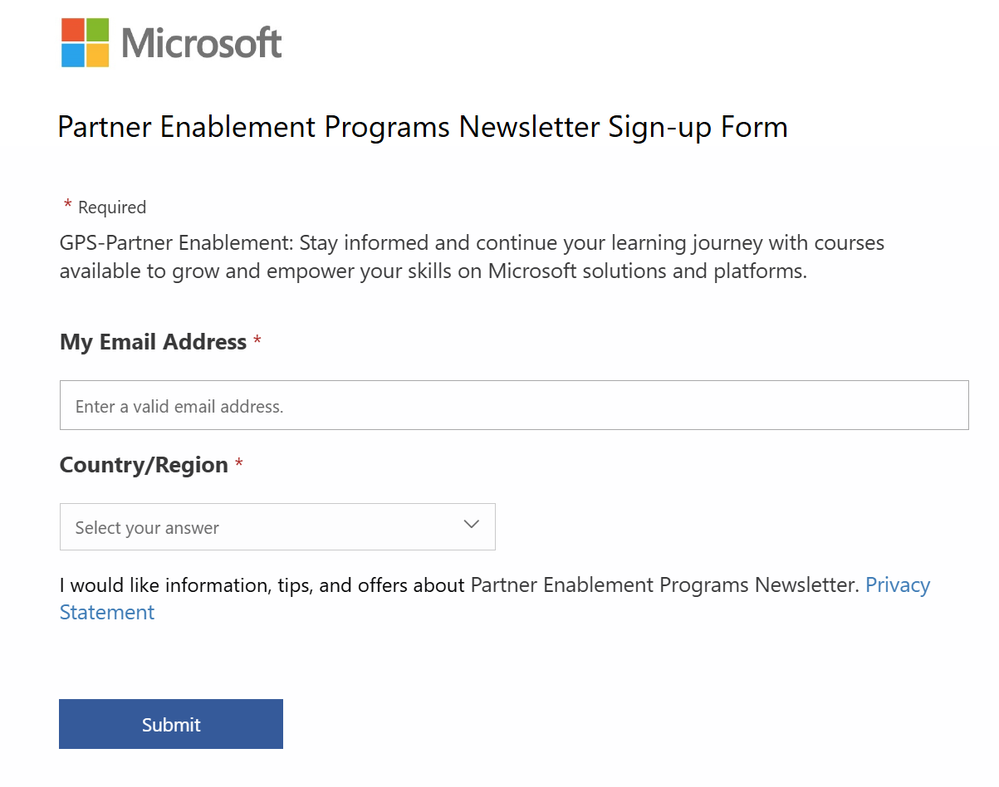999x787 pixels.
Task: Click the 'Select your answer' placeholder text
Action: coord(147,528)
